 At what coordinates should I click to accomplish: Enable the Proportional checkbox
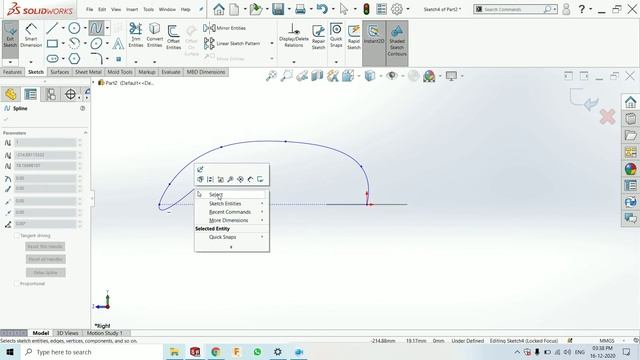click(17, 283)
